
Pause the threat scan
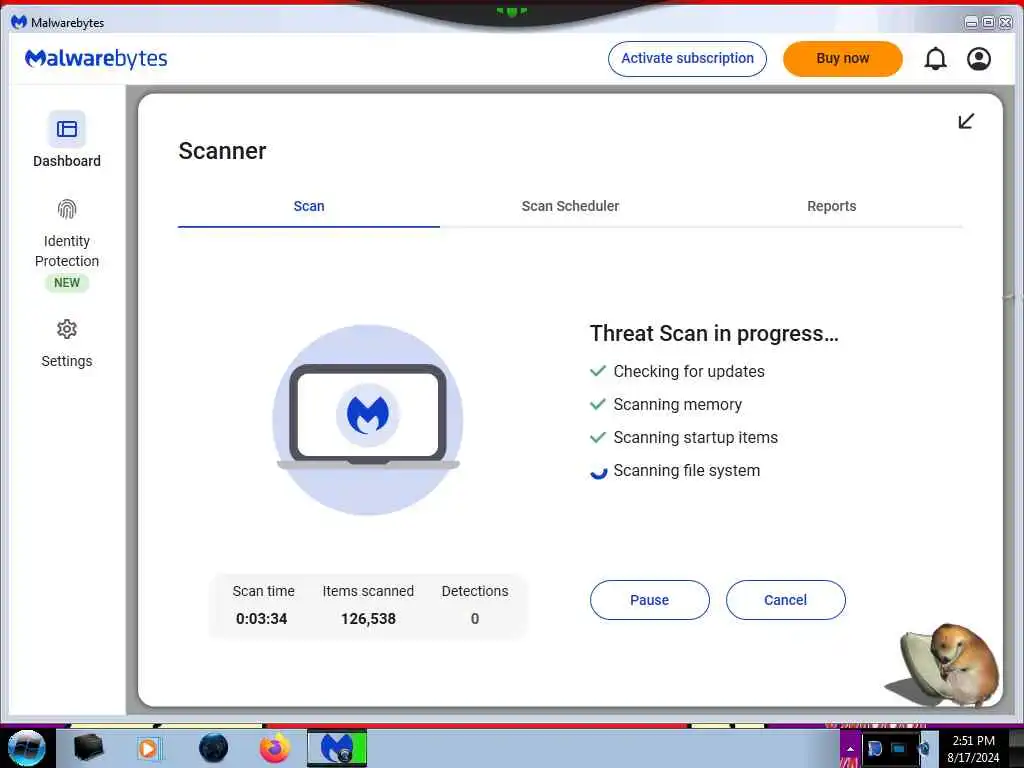click(650, 600)
